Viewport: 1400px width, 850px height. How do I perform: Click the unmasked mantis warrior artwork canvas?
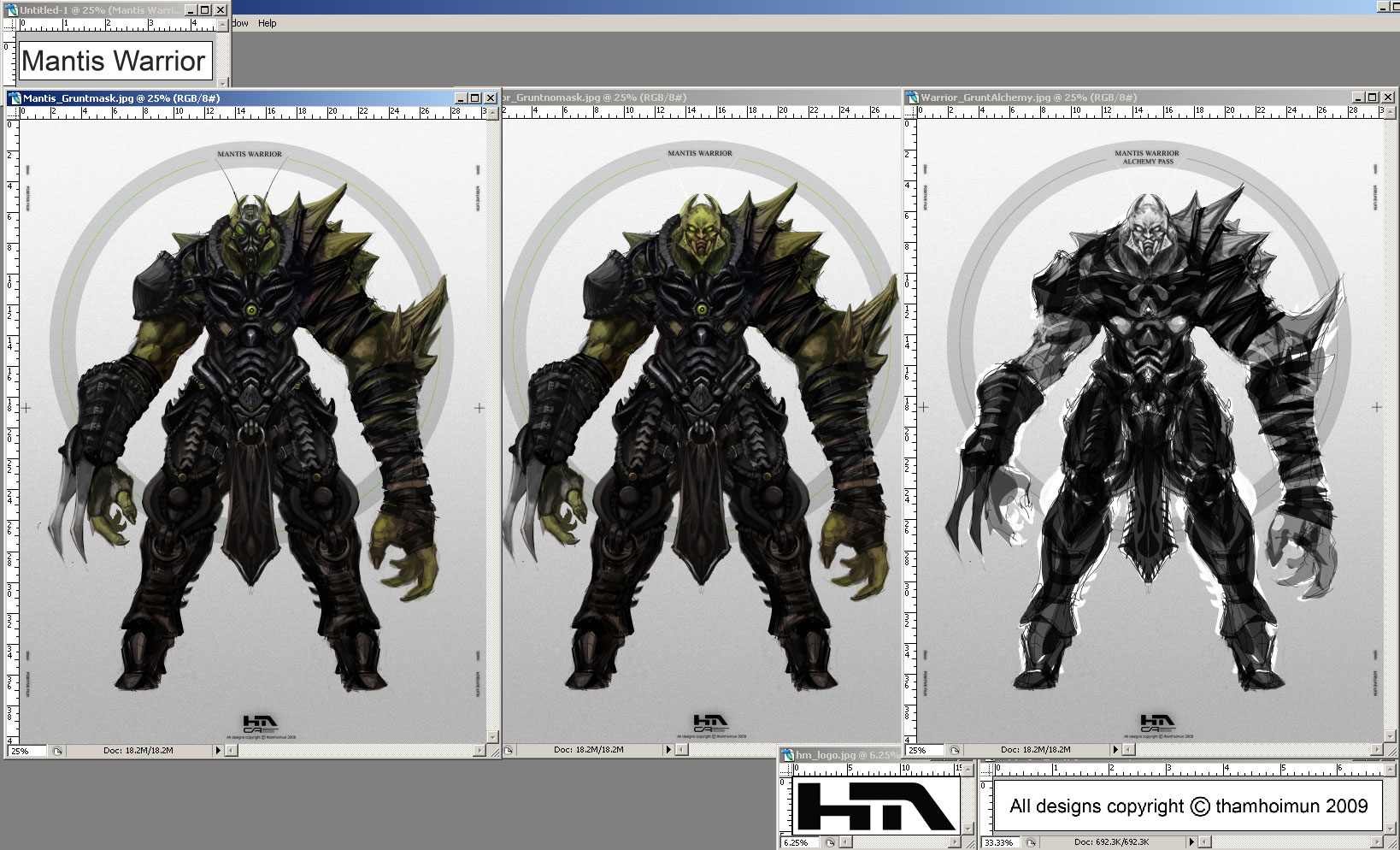coord(702,431)
